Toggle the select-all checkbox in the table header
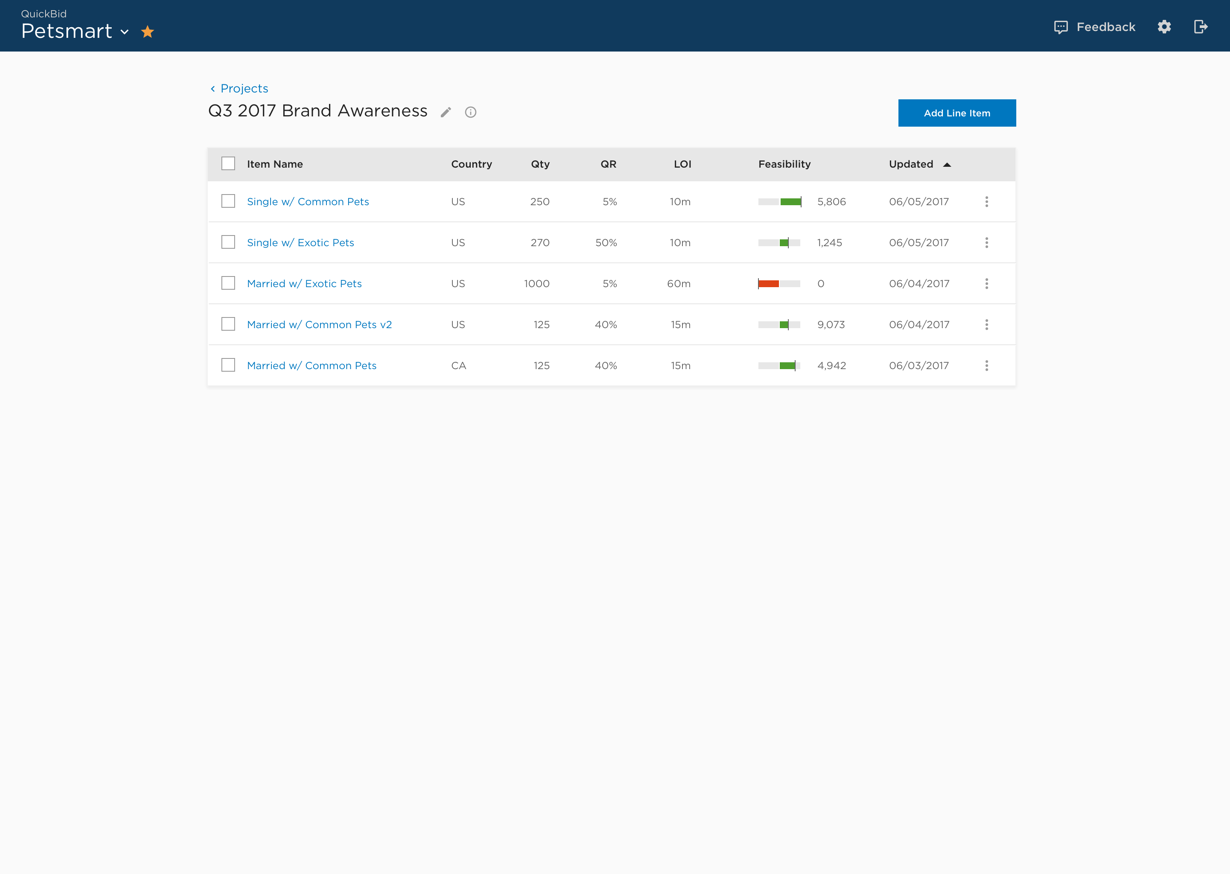This screenshot has height=874, width=1230. pos(228,163)
